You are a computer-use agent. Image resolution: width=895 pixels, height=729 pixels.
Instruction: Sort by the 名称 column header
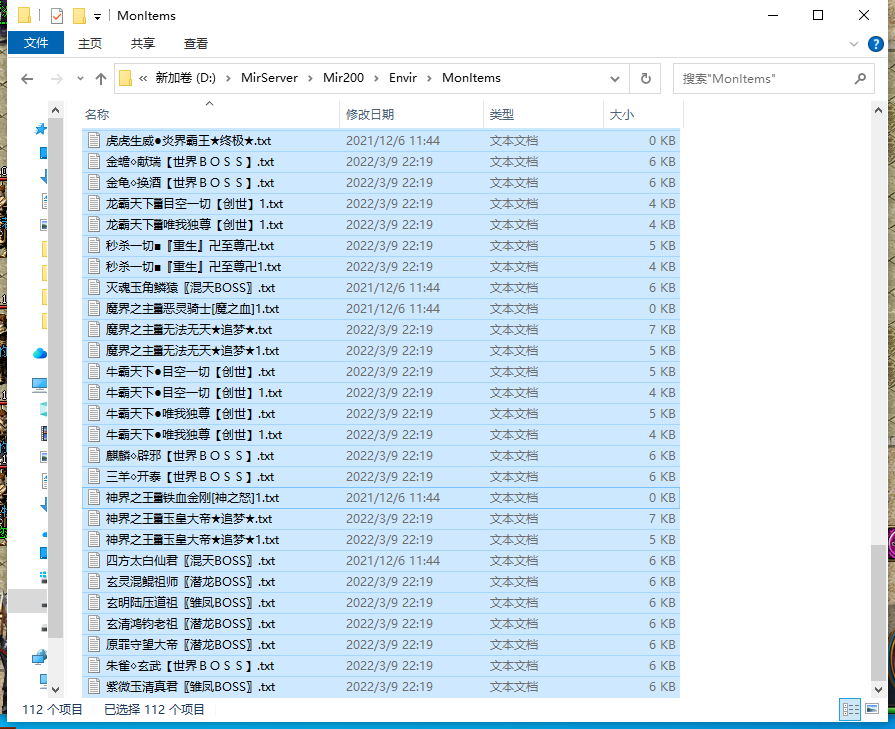(210, 114)
